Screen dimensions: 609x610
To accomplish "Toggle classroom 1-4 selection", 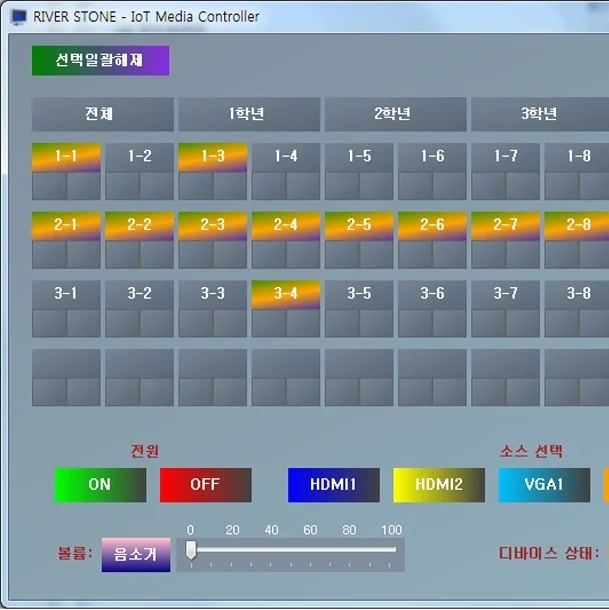I will pos(286,157).
